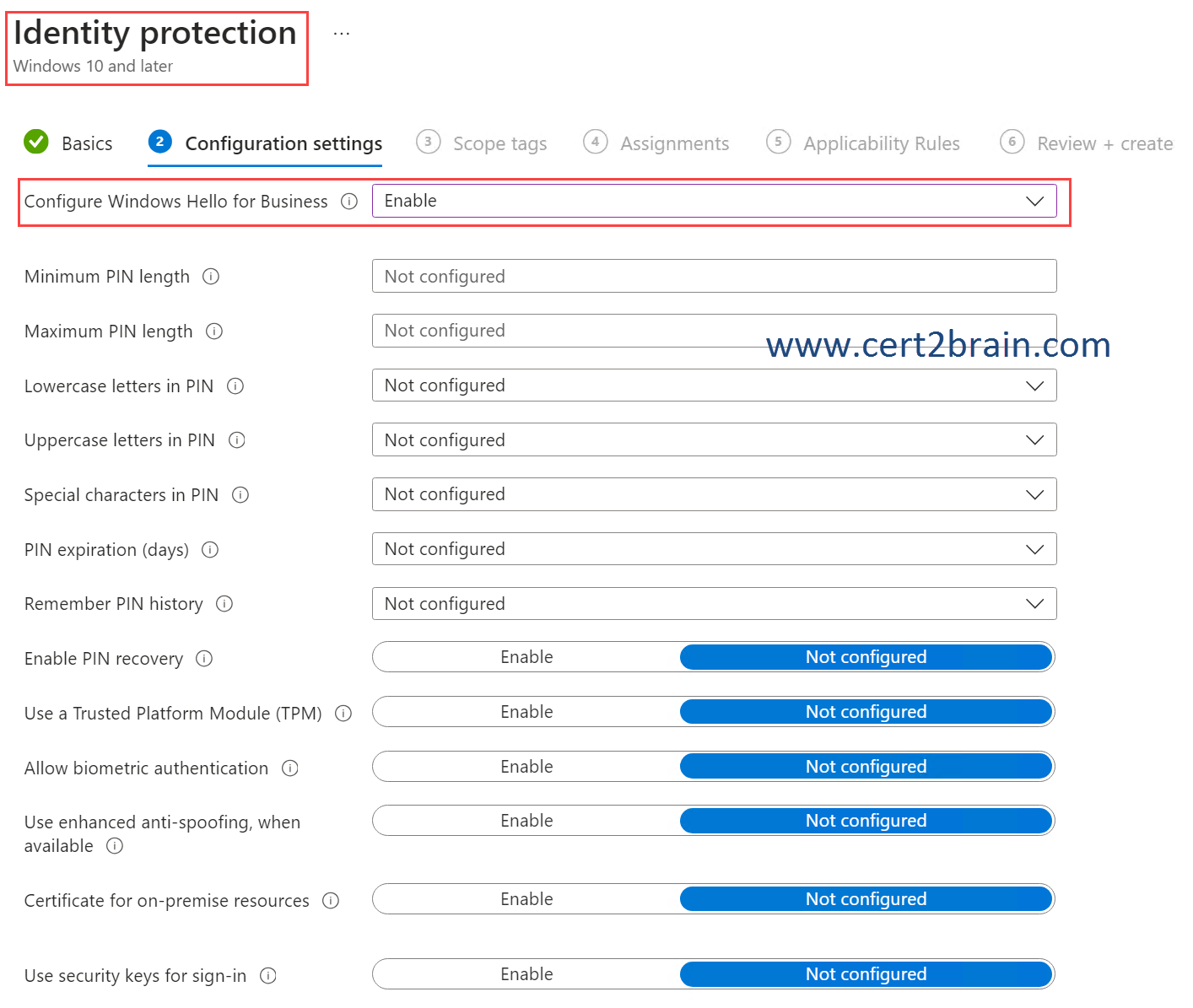Image resolution: width=1193 pixels, height=1008 pixels.
Task: Expand the Uppercase letters in PIN dropdown
Action: [713, 440]
